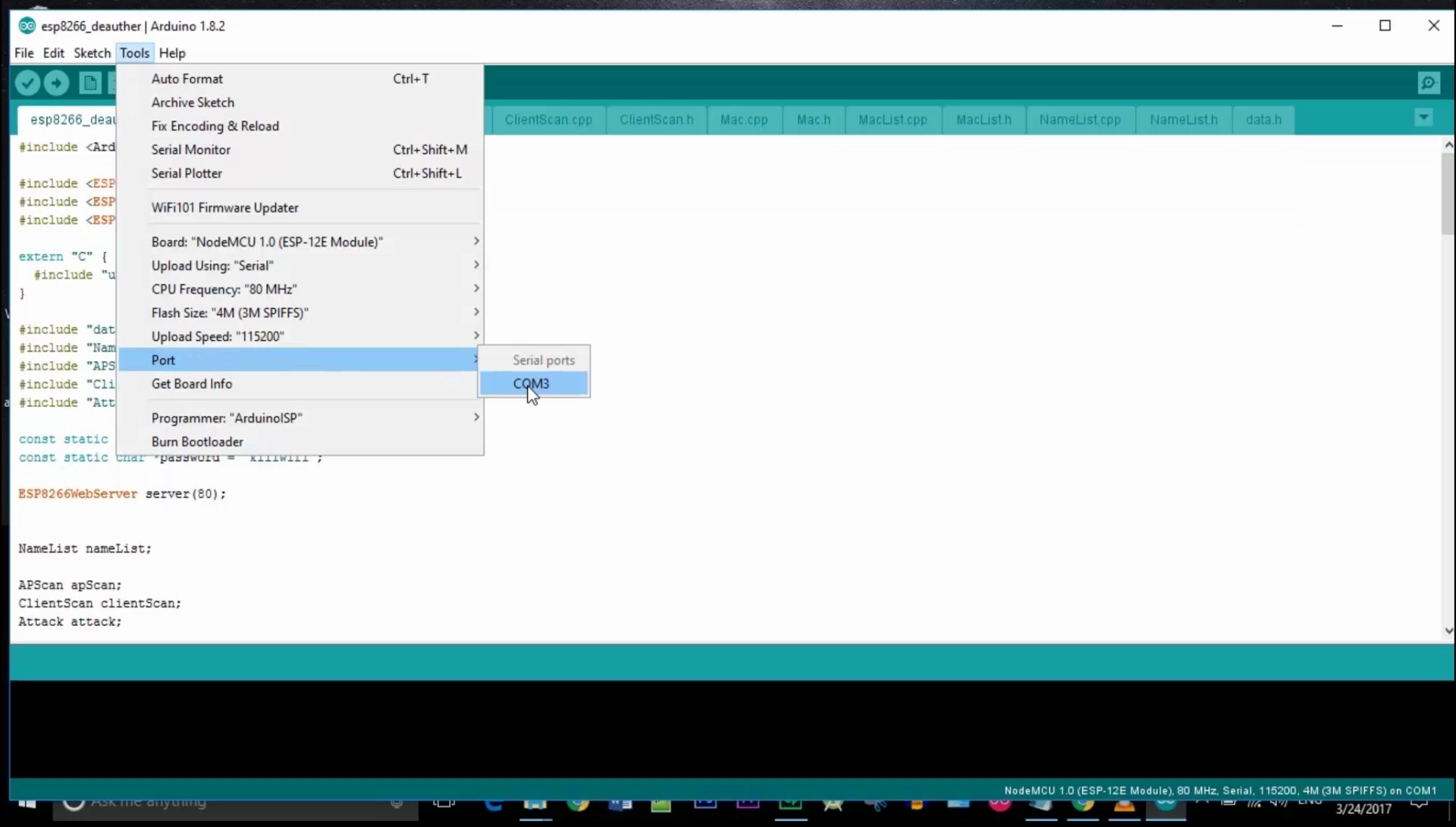Open the File menu
The image size is (1456, 827).
click(x=24, y=53)
